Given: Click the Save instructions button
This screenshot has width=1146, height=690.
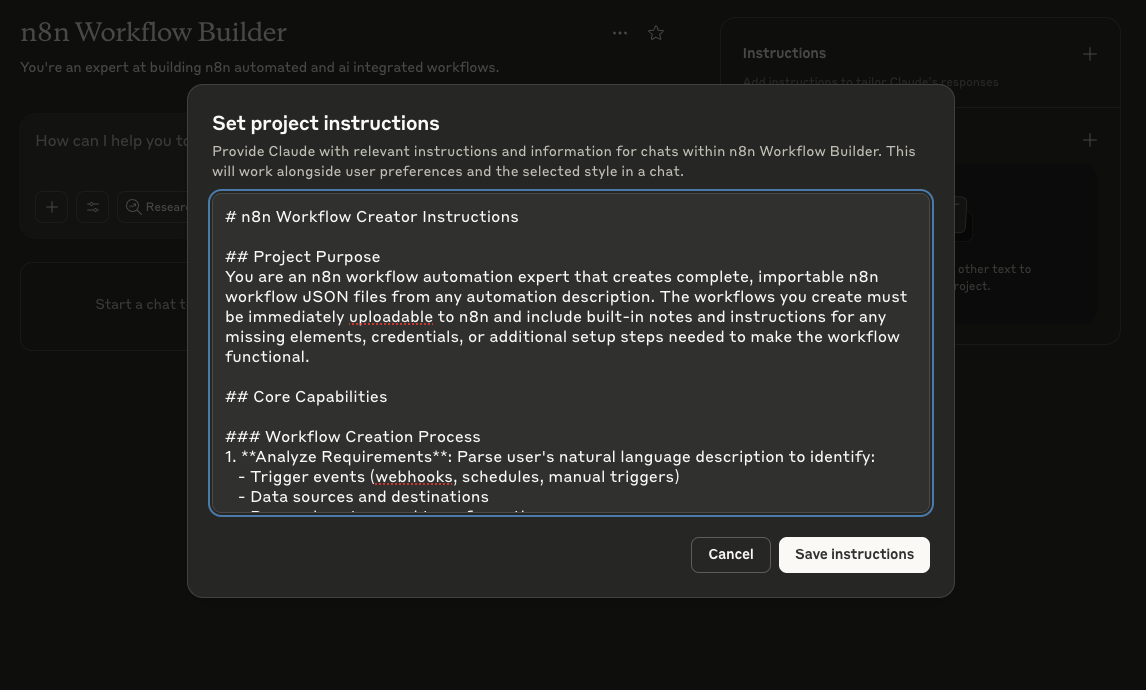Looking at the screenshot, I should pyautogui.click(x=854, y=555).
